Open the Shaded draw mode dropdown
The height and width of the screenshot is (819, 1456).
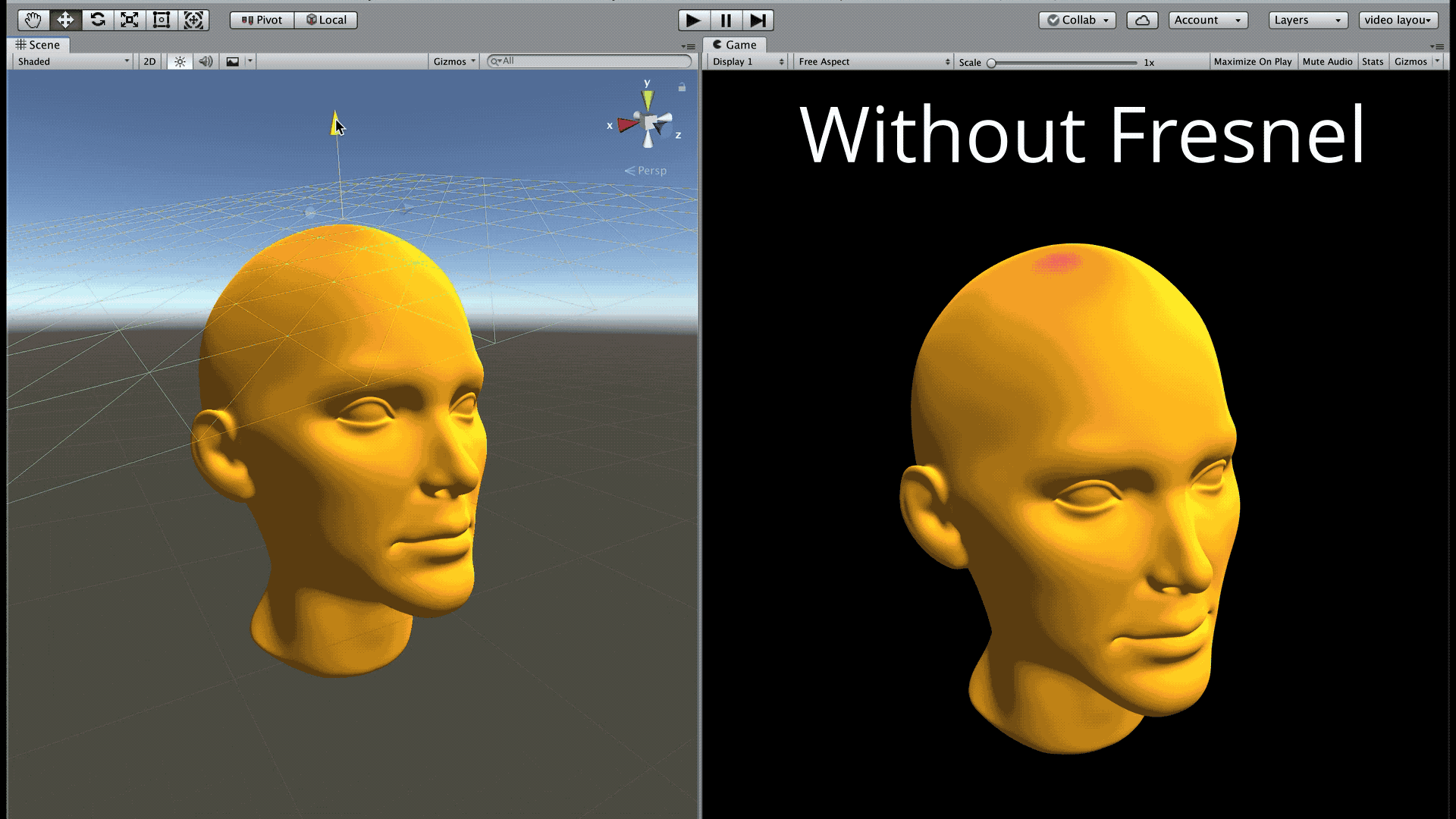[x=74, y=61]
